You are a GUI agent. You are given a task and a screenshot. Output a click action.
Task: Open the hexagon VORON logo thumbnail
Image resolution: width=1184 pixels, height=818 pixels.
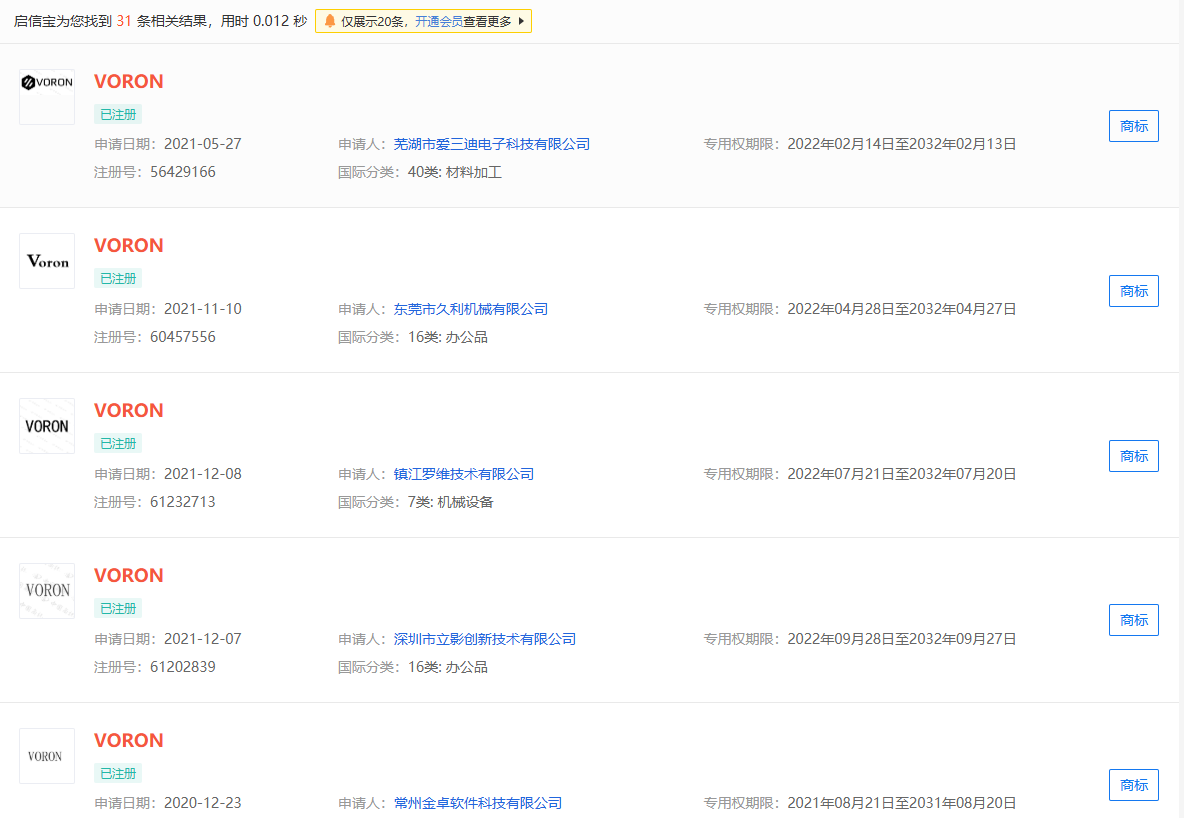(47, 97)
